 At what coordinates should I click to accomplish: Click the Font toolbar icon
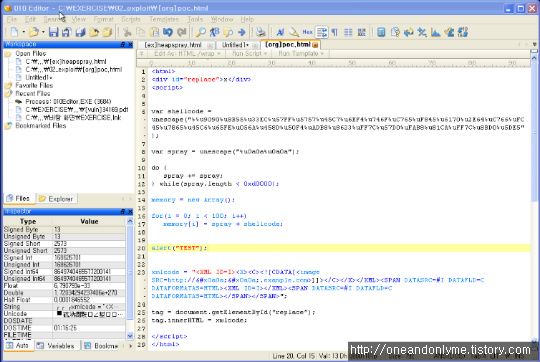(x=280, y=32)
